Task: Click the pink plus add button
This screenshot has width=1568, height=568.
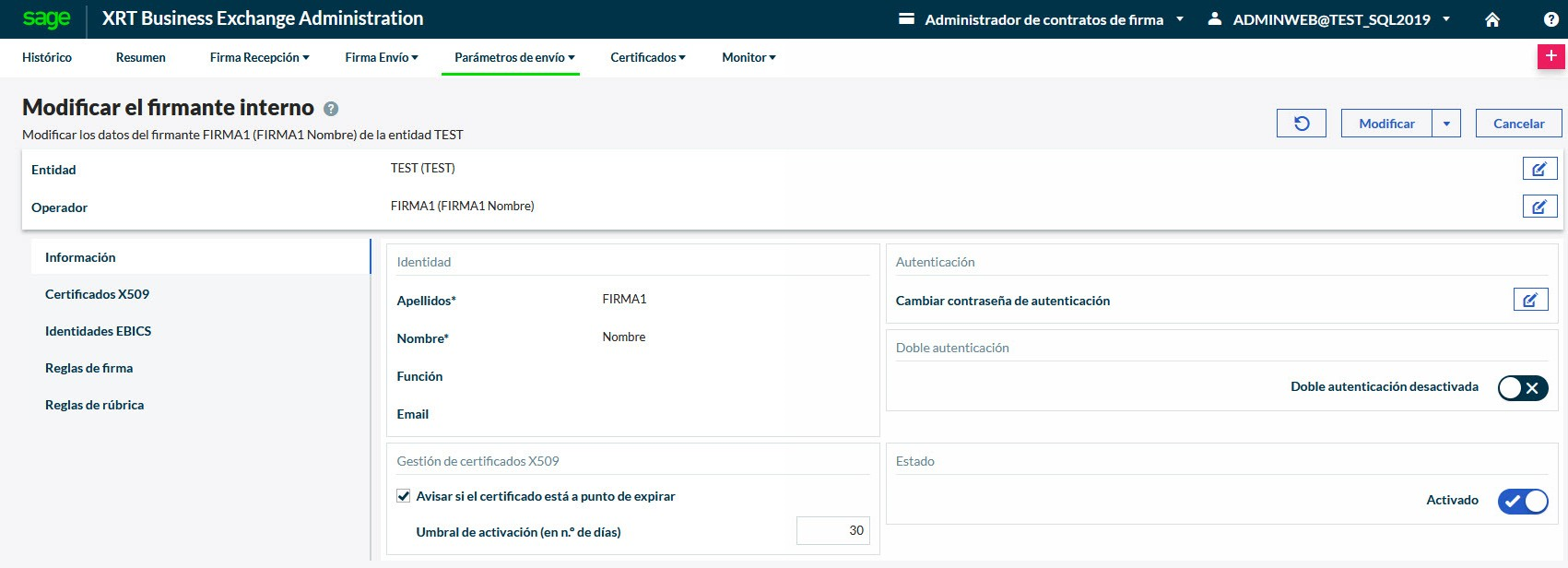Action: [1550, 56]
